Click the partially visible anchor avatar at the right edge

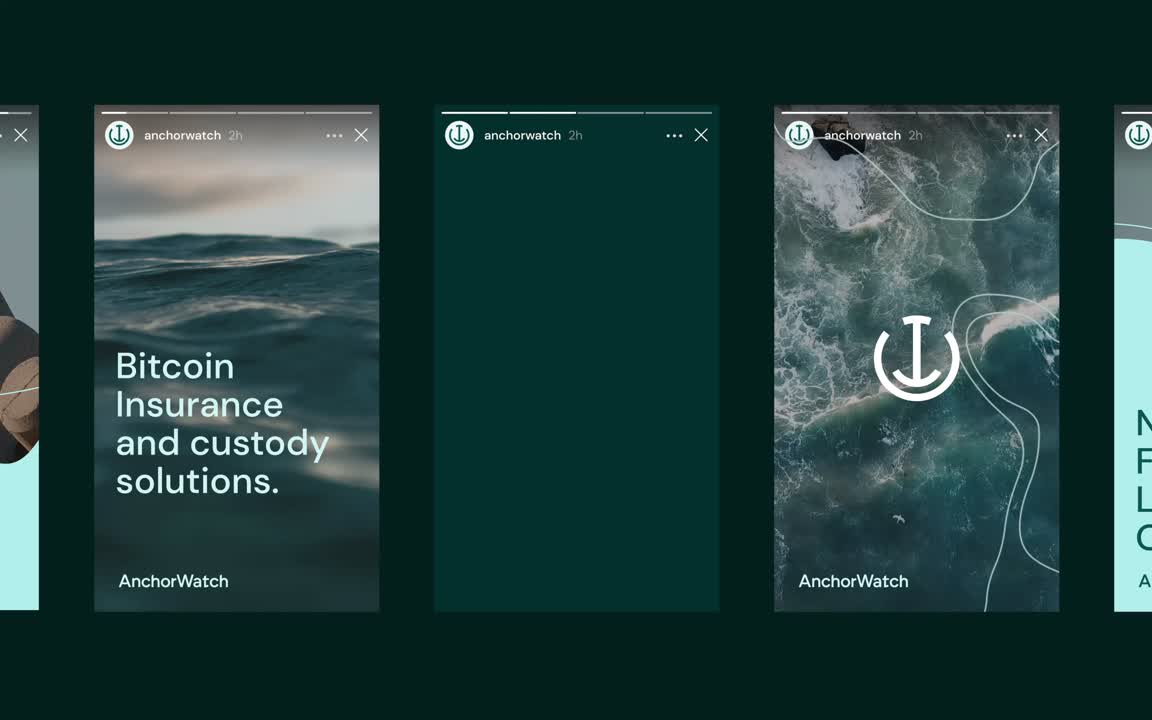point(1138,134)
